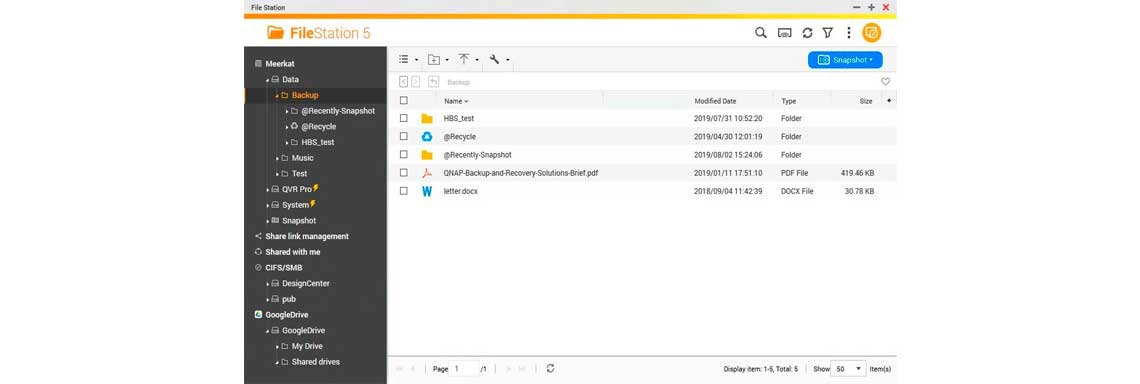Click the remote mount icon in the header

[x=784, y=33]
